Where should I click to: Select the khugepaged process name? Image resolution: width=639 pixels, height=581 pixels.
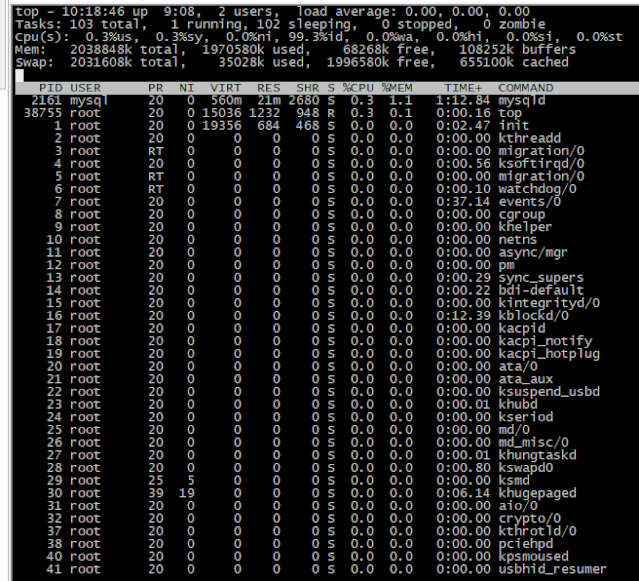pos(537,493)
